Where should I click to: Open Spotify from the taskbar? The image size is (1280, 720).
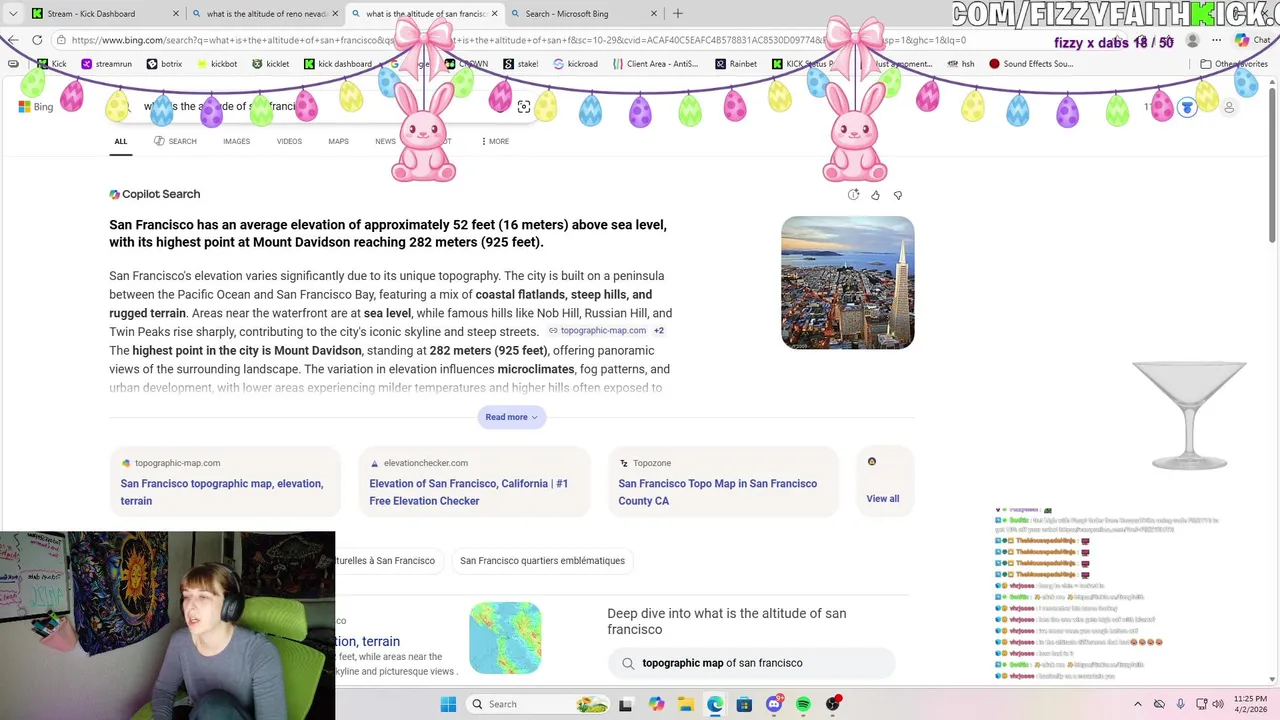point(803,704)
